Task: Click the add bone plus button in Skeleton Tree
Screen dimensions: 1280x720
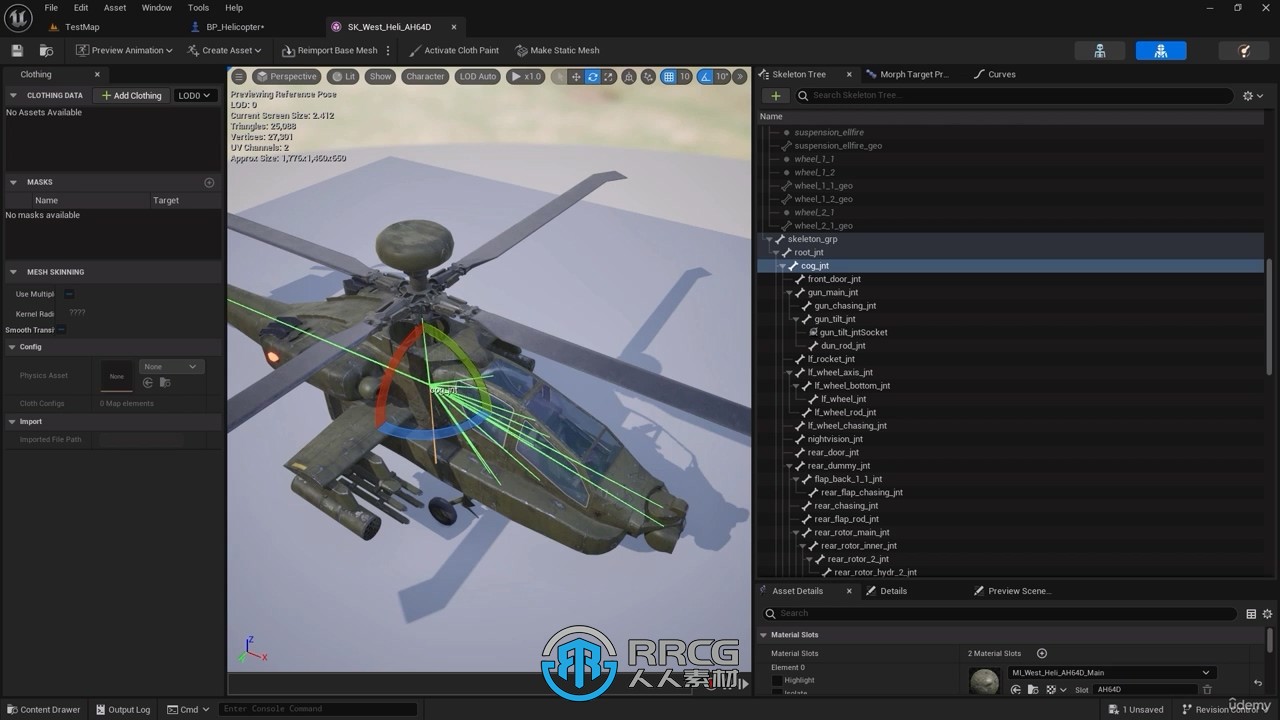Action: 776,96
